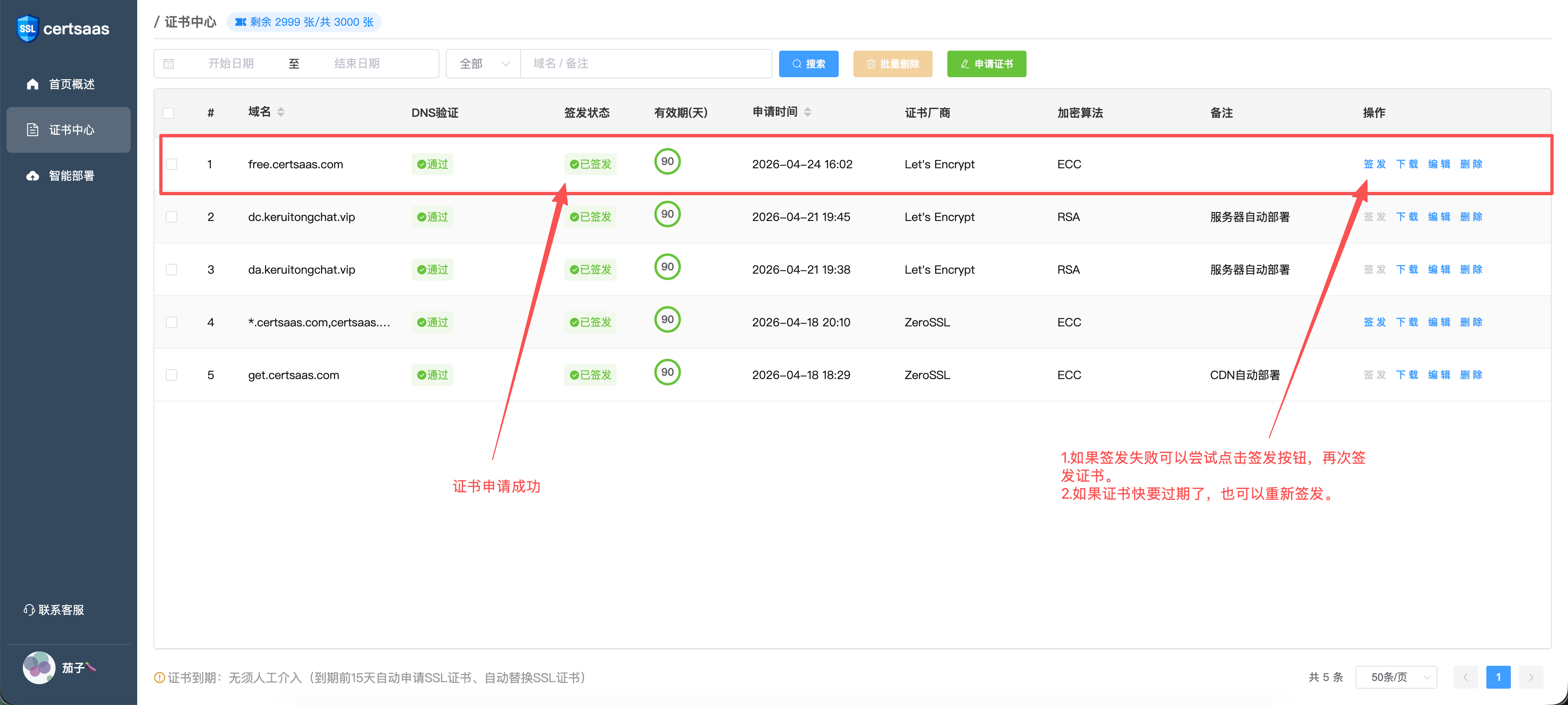Open 首页概述 in the sidebar
The height and width of the screenshot is (705, 1568).
(68, 84)
